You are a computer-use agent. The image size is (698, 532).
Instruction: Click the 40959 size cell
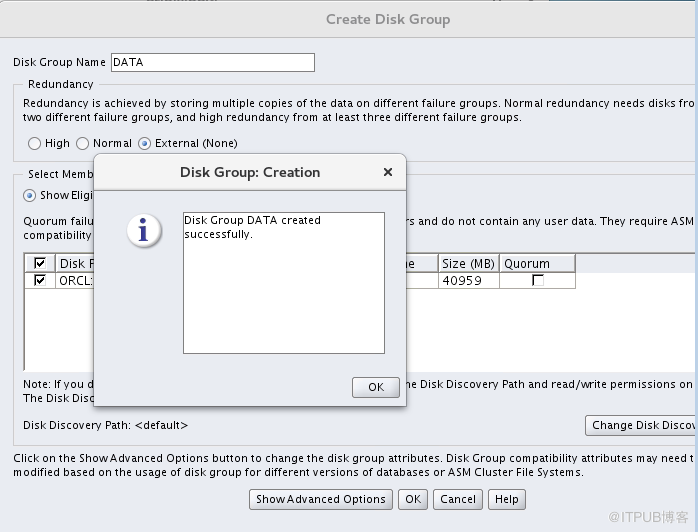point(469,281)
